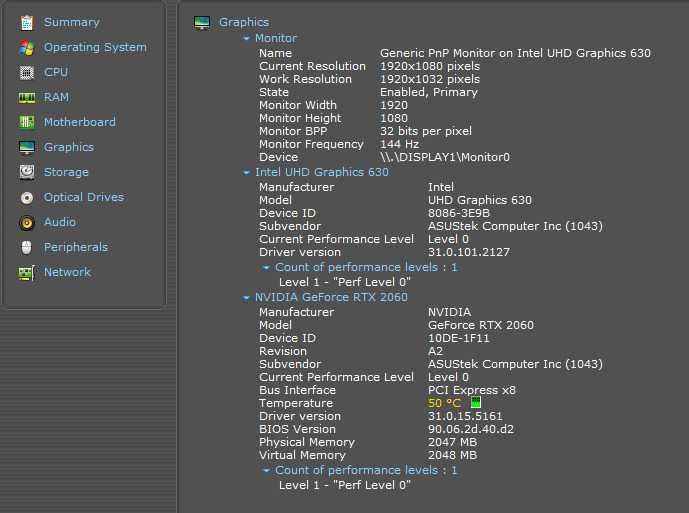This screenshot has width=689, height=513.
Task: Click the Monitor section heading
Action: tap(276, 38)
